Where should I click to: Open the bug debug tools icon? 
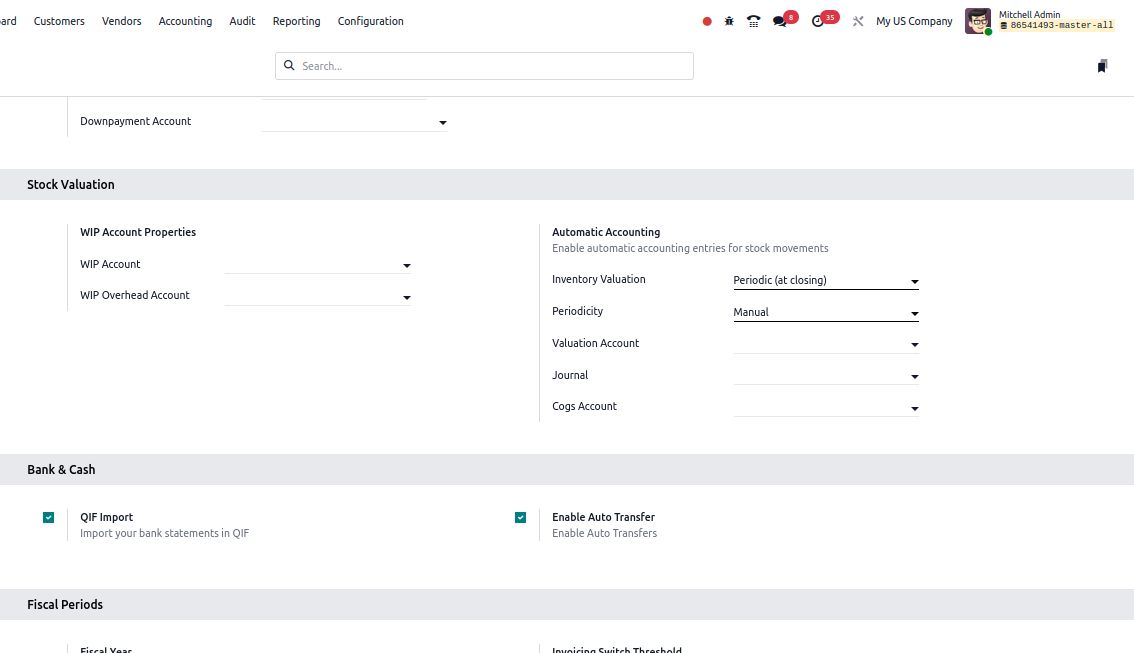[729, 22]
